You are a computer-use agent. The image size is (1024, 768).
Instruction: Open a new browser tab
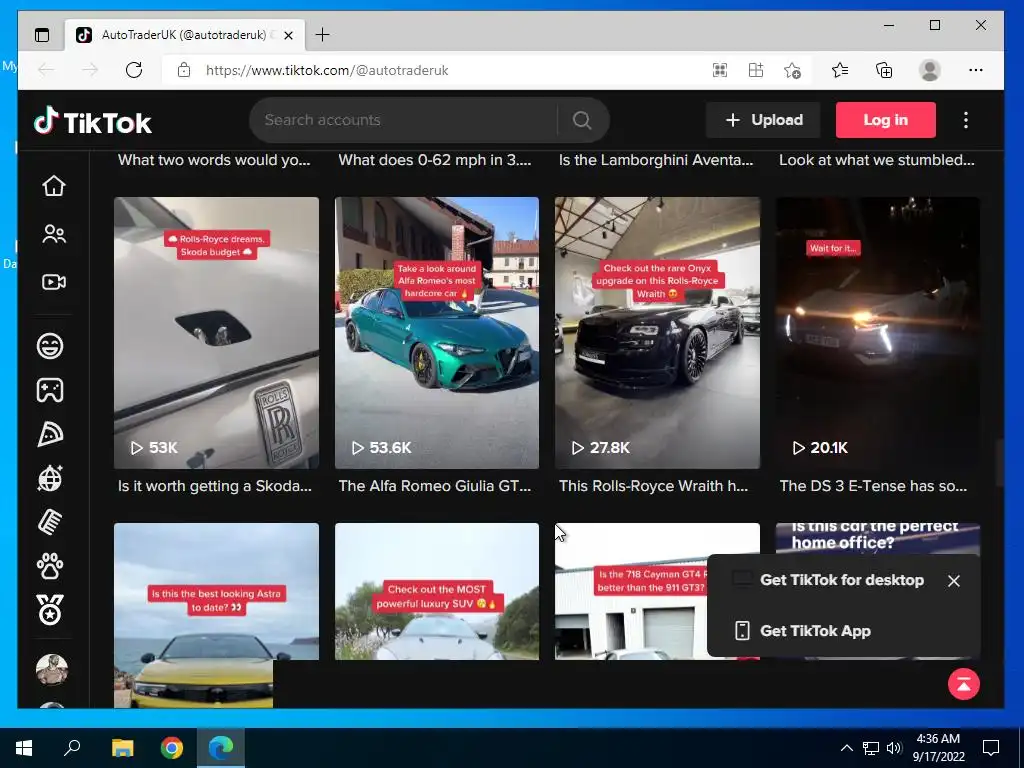[322, 35]
